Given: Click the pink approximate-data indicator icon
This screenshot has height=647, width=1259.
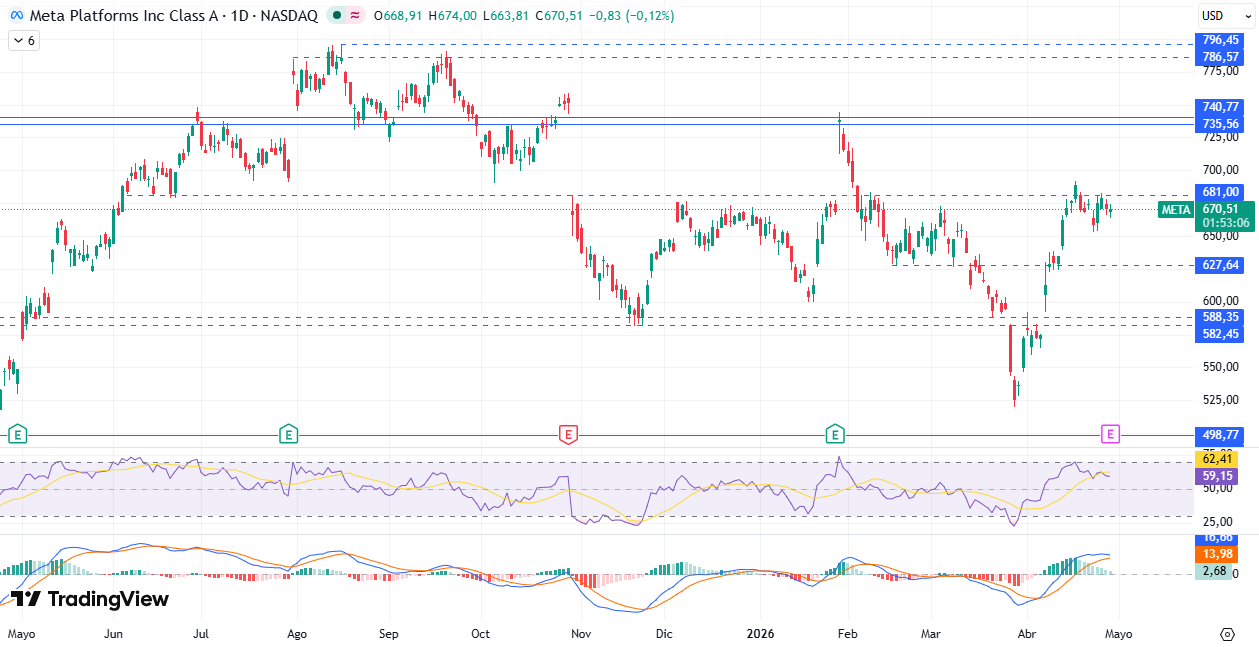Looking at the screenshot, I should click(356, 16).
